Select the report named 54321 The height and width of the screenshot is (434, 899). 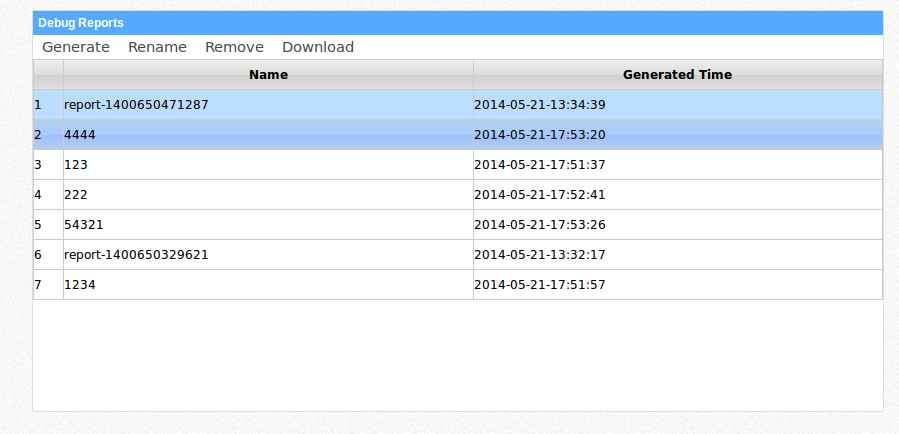pos(83,225)
